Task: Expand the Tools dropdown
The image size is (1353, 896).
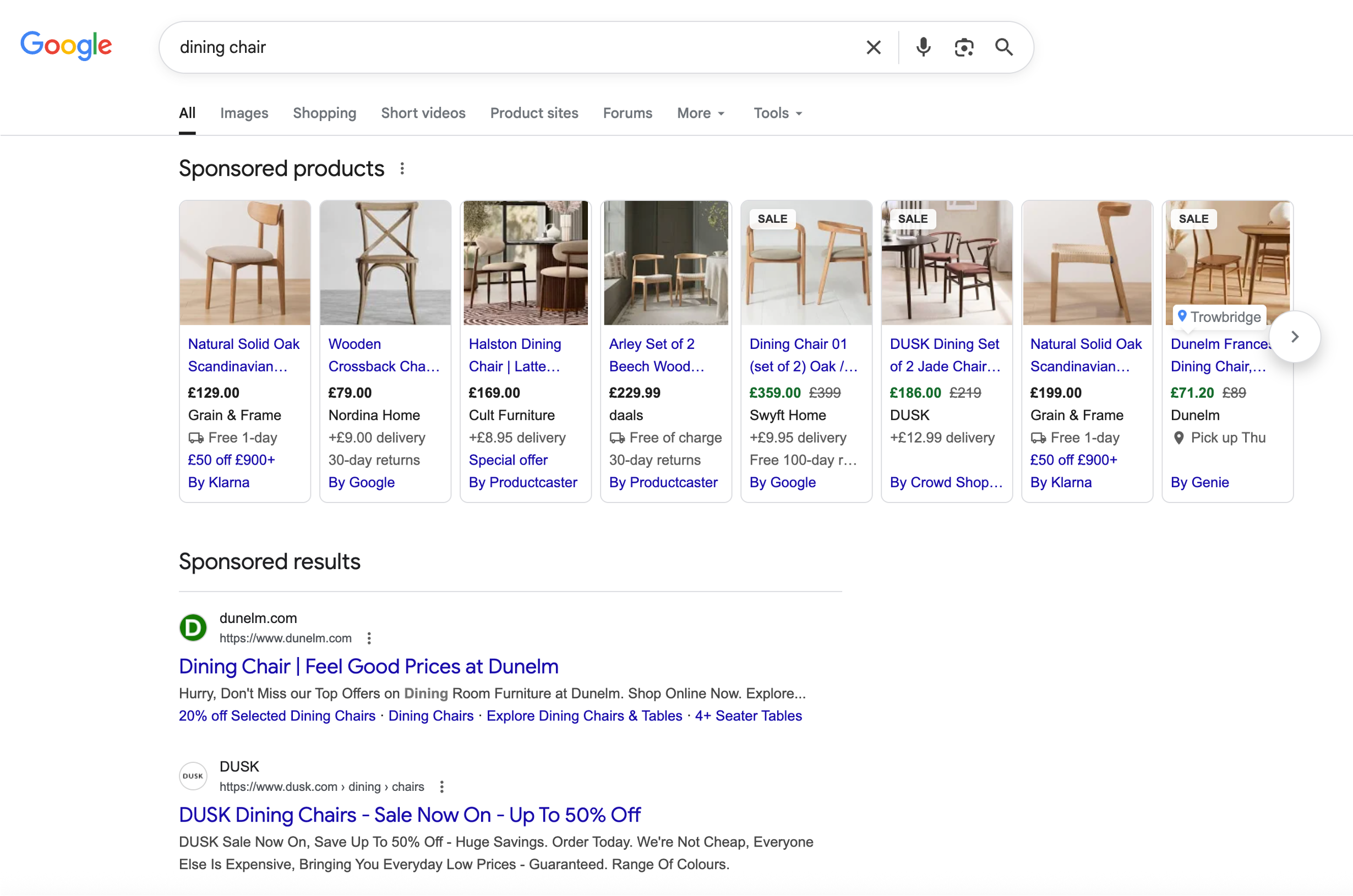Action: point(777,113)
